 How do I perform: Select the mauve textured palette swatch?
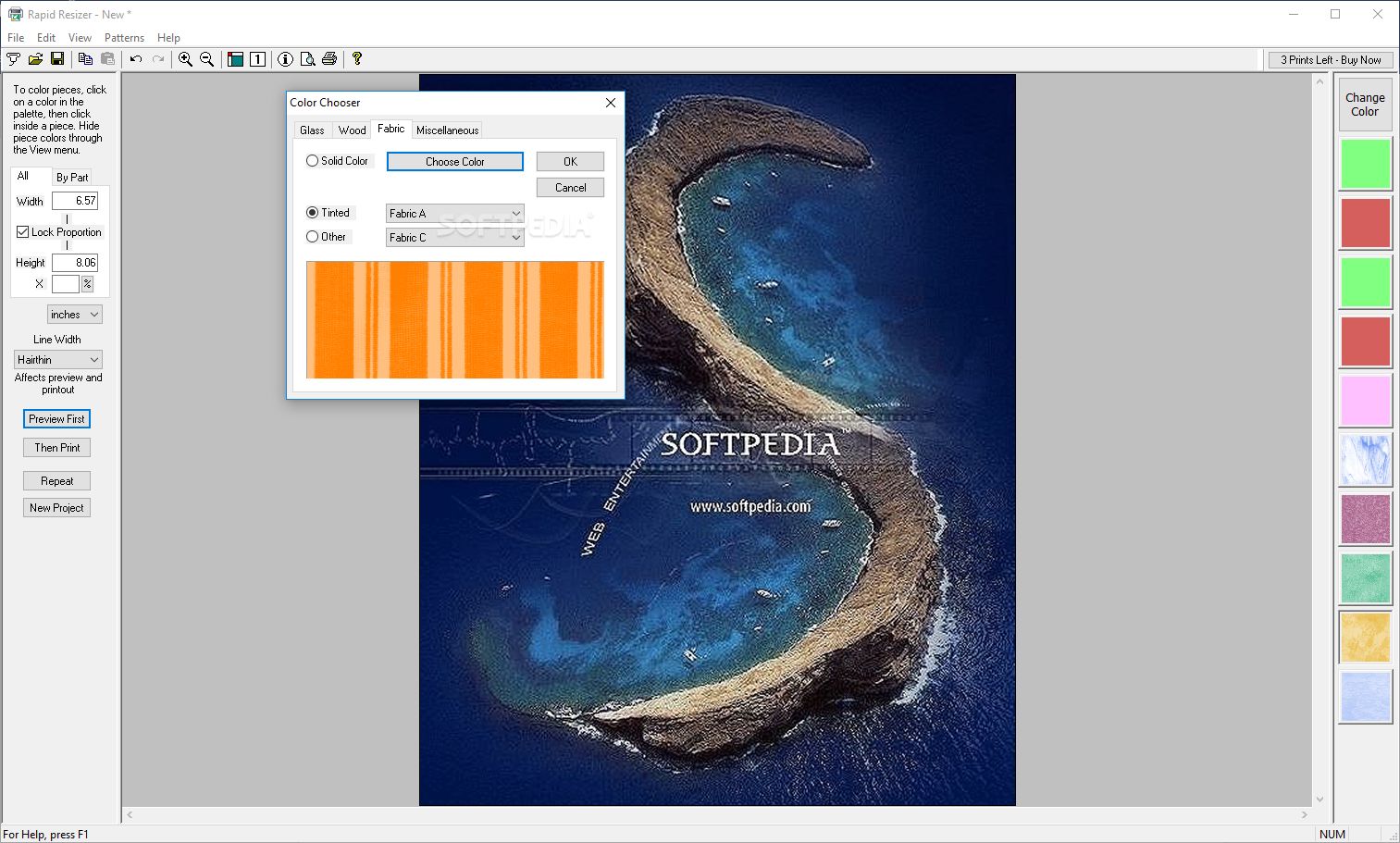coord(1365,519)
